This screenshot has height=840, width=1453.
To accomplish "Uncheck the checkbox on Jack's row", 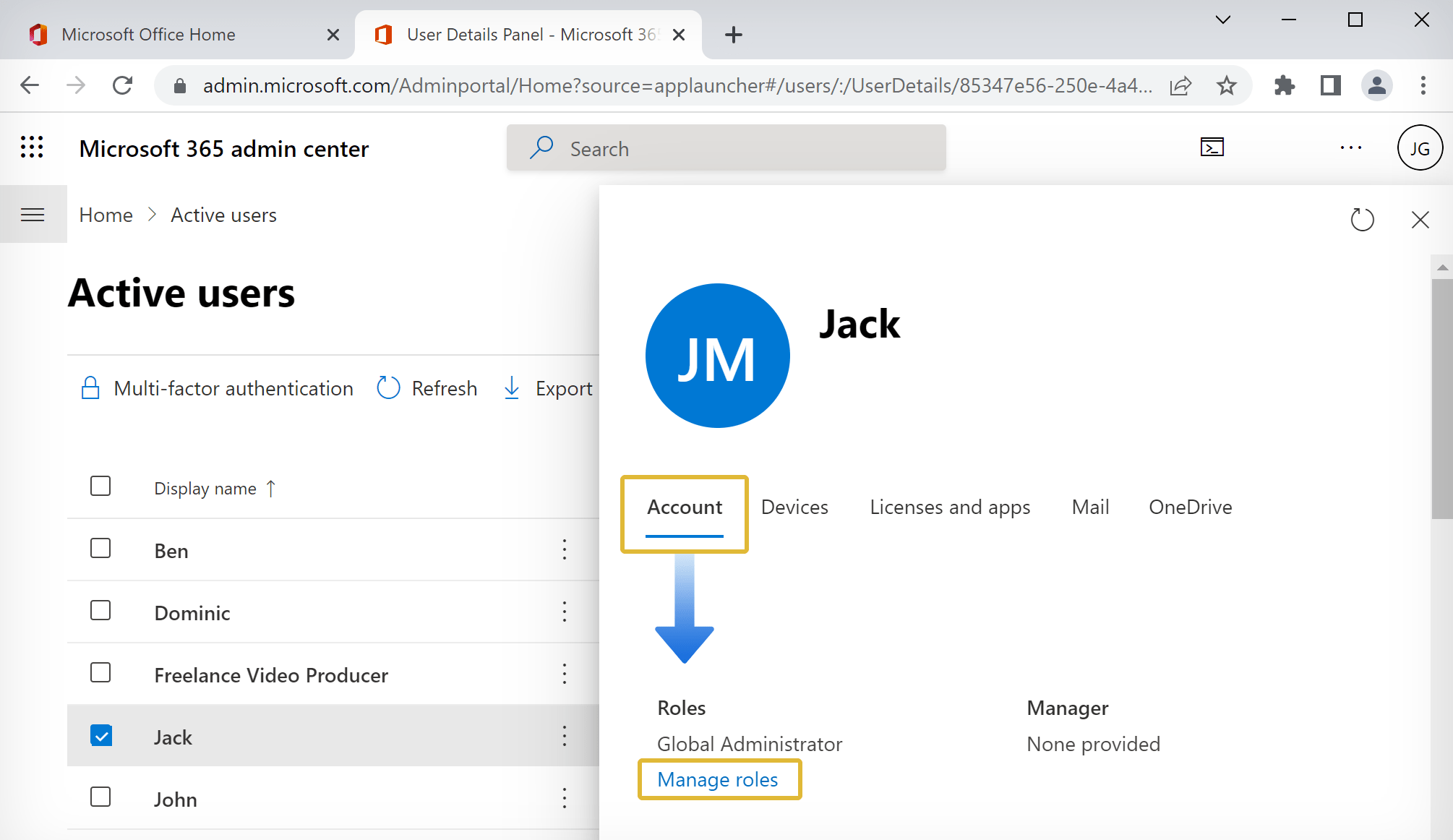I will point(101,734).
